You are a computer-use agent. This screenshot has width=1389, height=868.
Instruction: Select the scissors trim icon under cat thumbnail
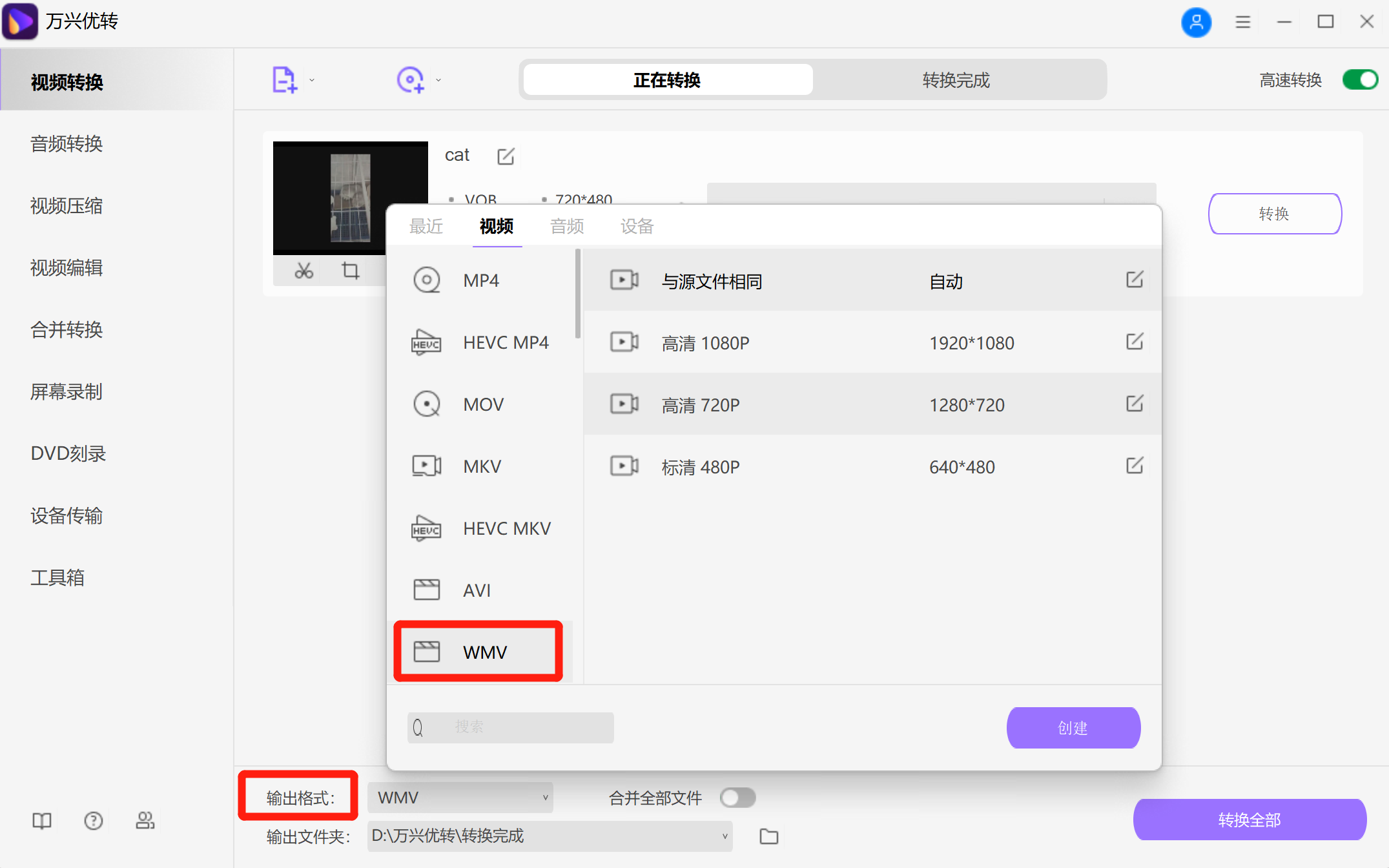pos(303,271)
